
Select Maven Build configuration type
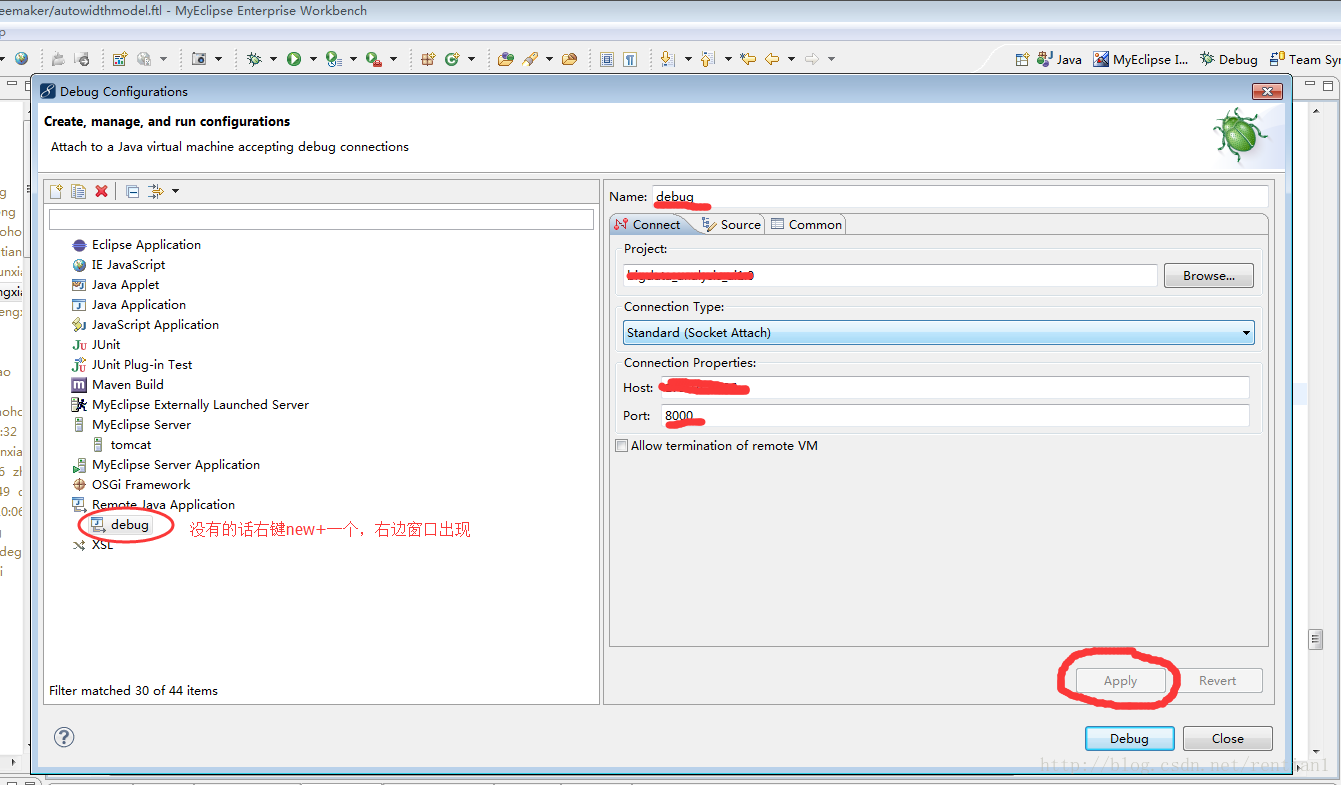117,385
